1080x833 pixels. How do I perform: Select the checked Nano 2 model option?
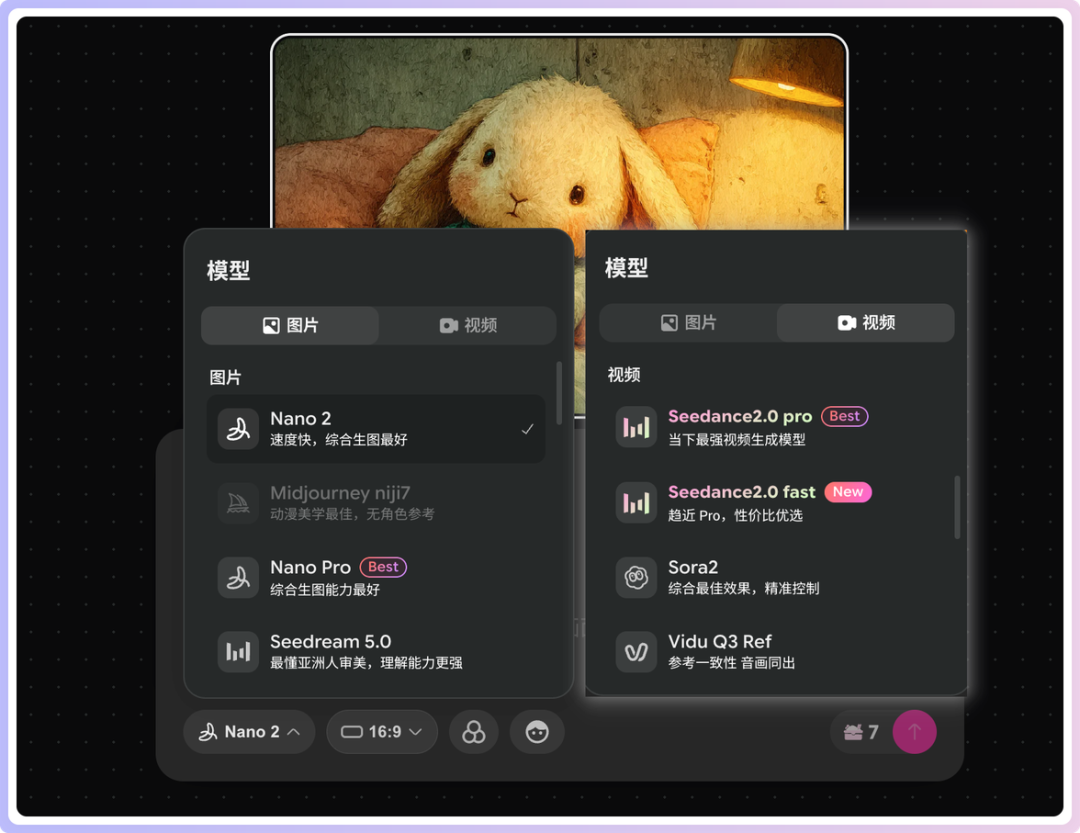point(376,429)
